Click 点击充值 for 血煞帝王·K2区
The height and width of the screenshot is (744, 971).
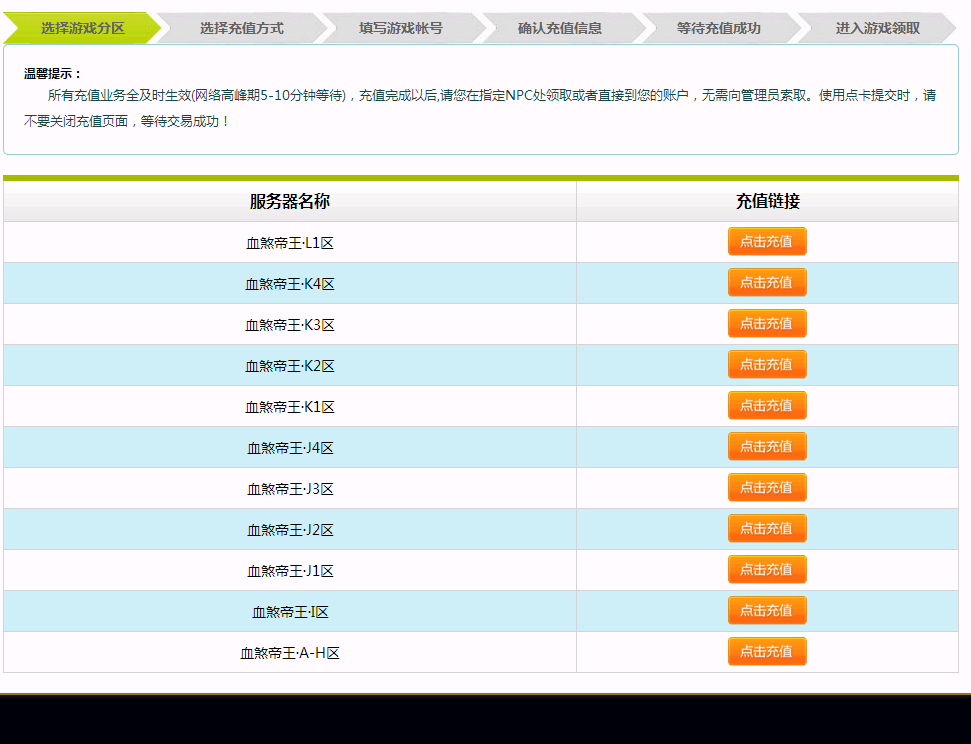767,364
